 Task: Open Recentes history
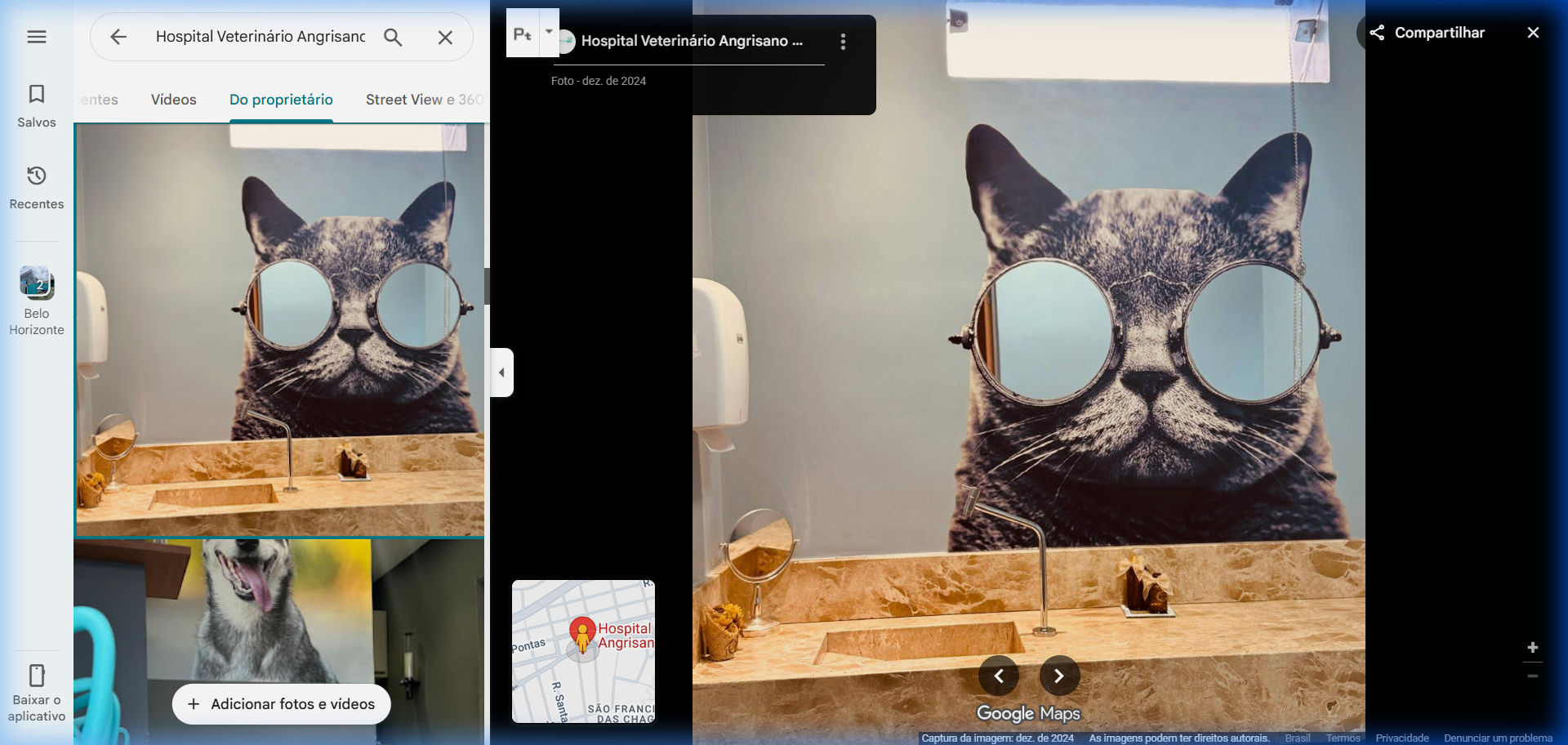[x=37, y=188]
